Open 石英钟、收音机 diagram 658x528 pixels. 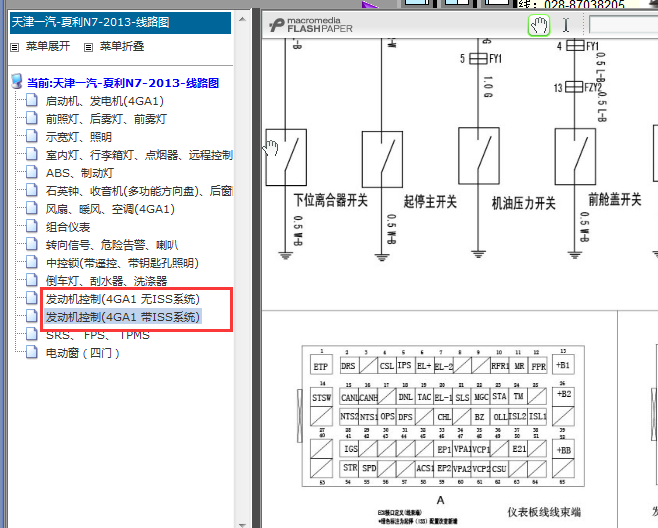click(139, 191)
